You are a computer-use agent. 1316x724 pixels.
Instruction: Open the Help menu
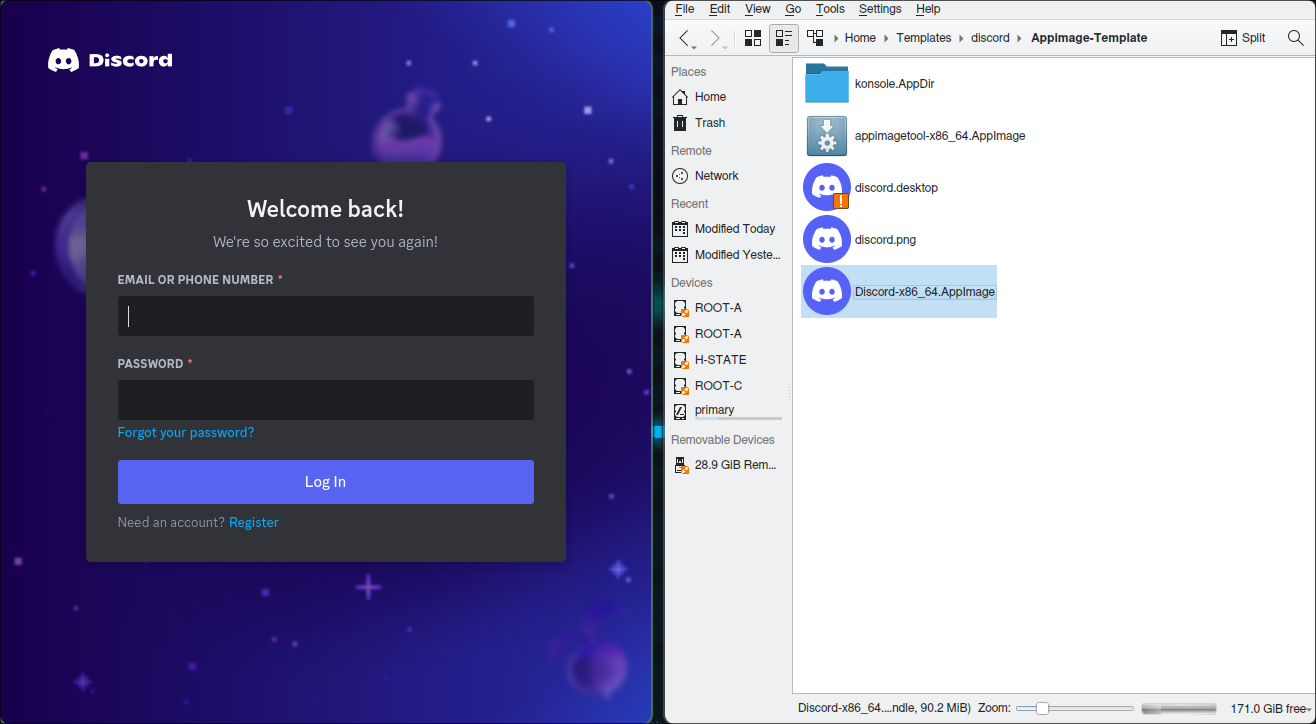coord(928,9)
